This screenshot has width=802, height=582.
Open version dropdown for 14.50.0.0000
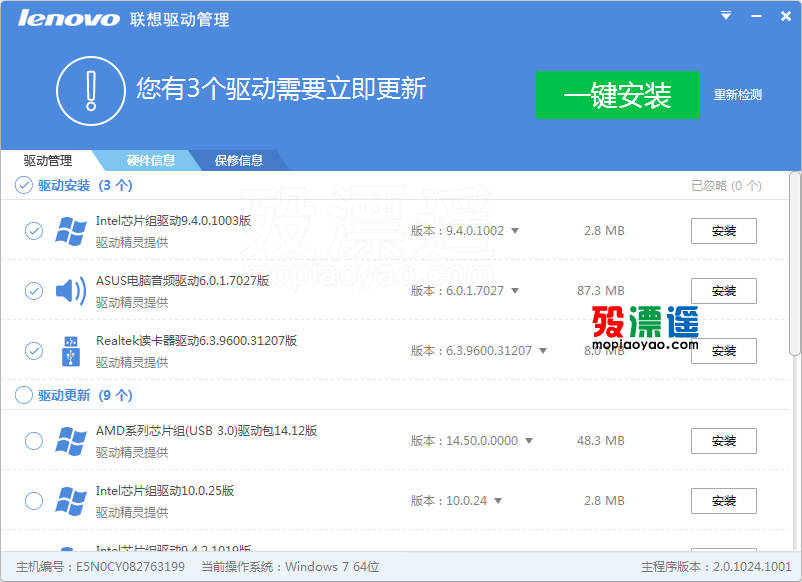[529, 441]
